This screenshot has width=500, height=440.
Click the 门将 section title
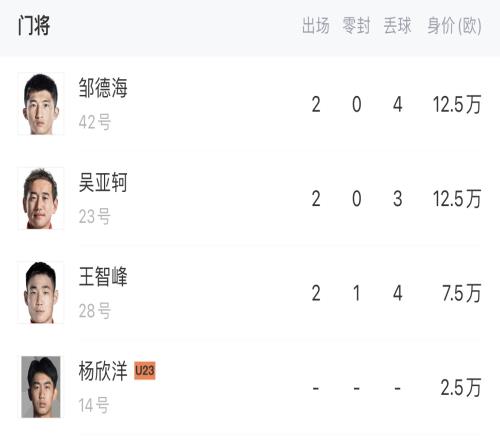(34, 26)
